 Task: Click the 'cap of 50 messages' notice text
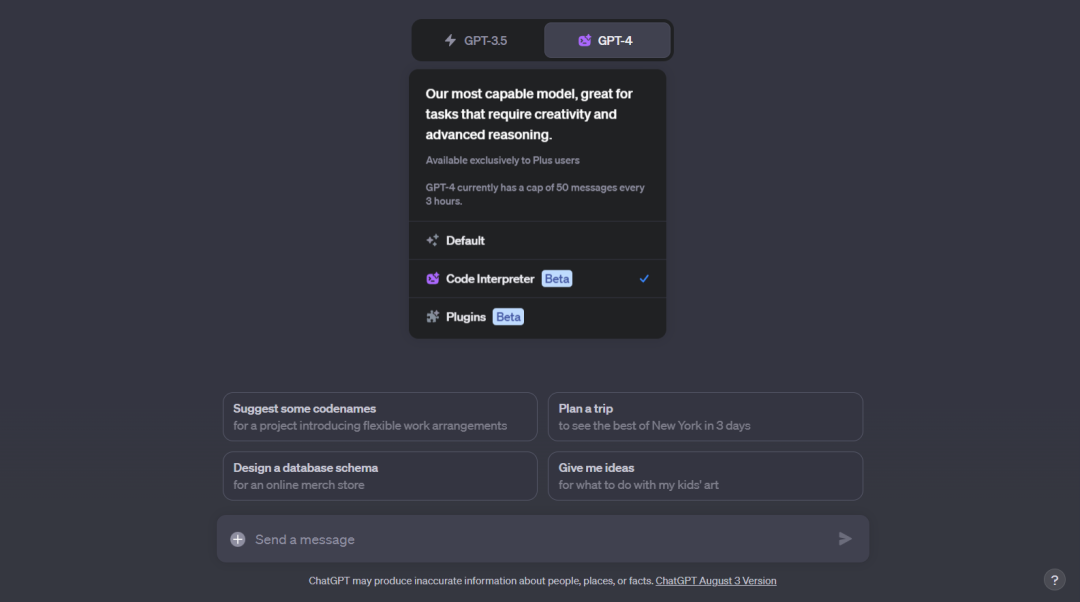(x=535, y=194)
